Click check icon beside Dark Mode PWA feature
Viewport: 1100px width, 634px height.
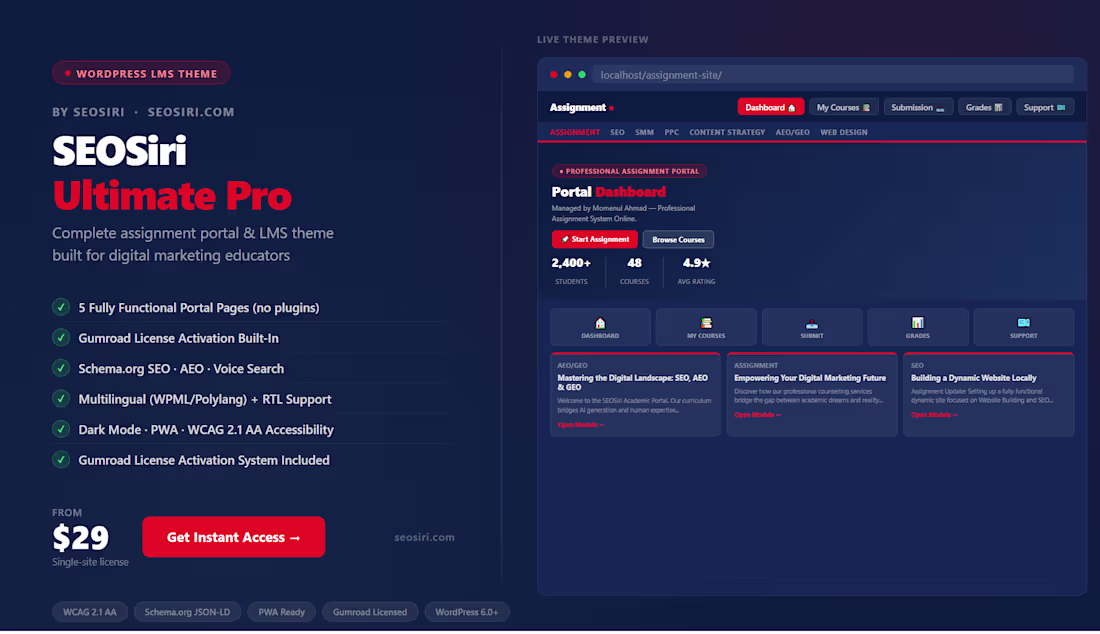61,429
